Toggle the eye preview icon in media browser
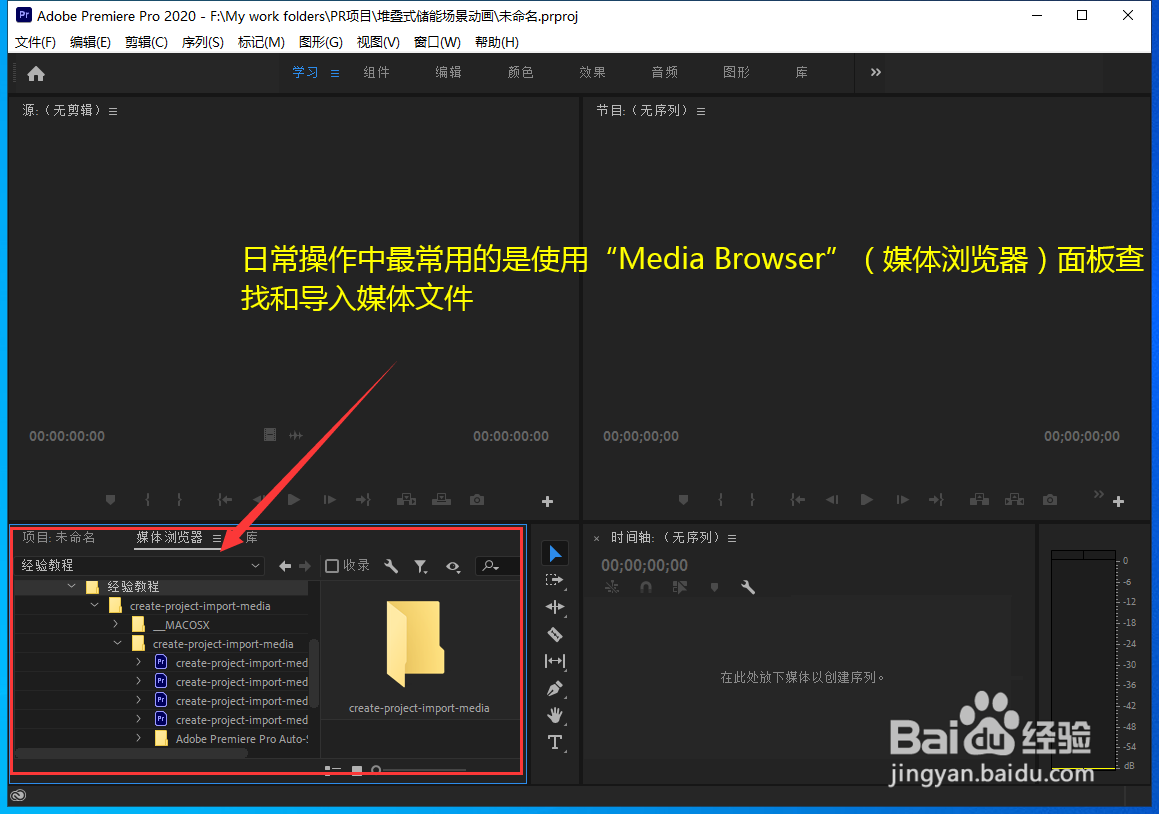Screen dimensions: 1159x814 click(453, 566)
